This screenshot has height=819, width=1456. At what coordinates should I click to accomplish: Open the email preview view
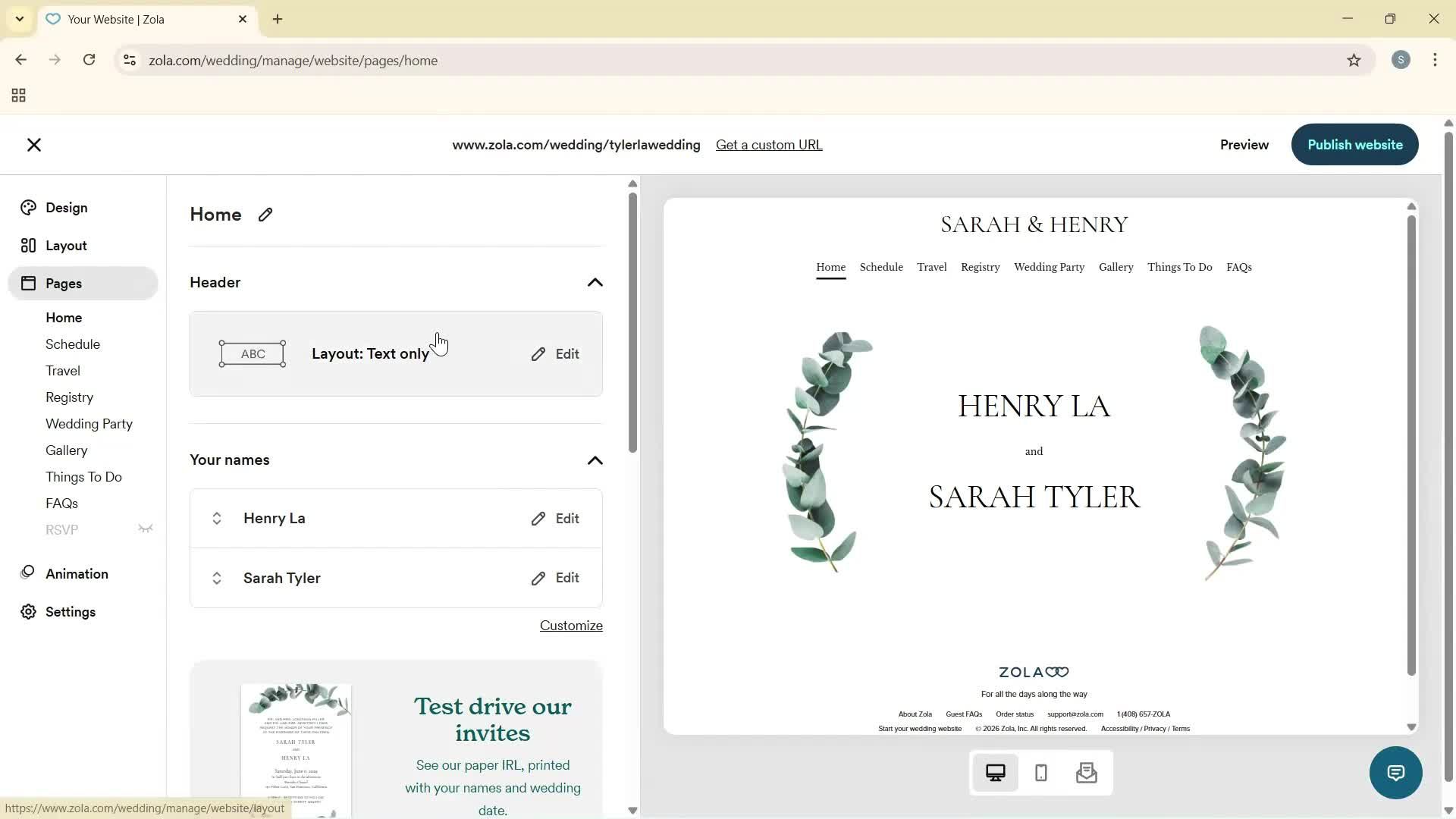coord(1087,772)
